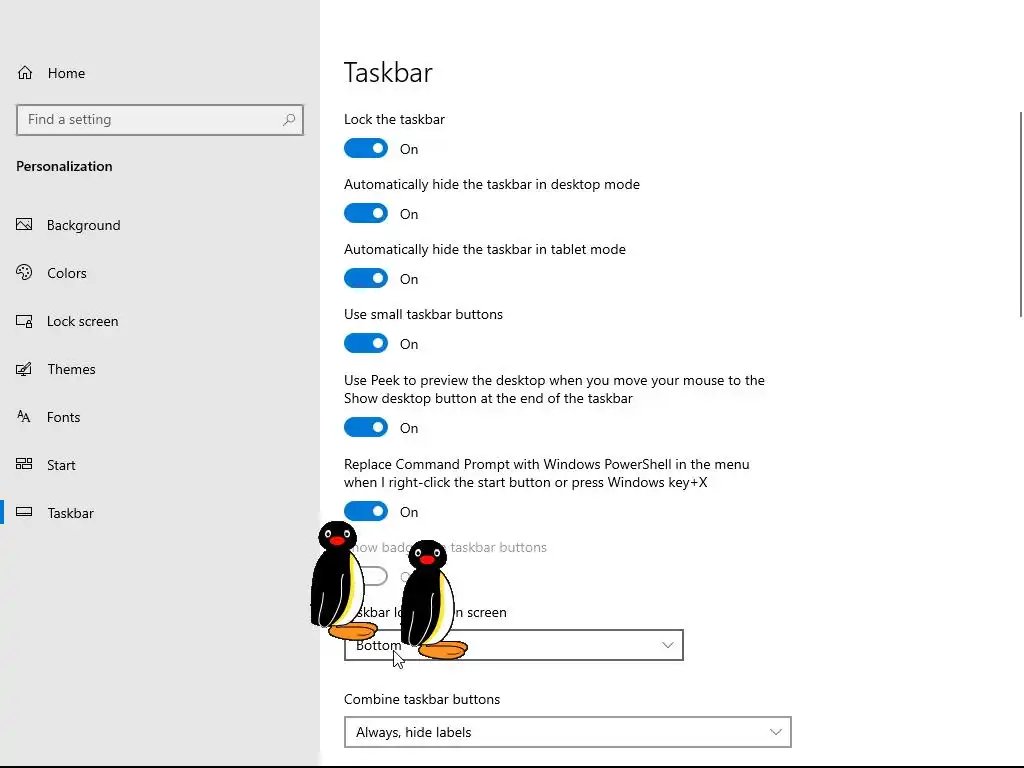This screenshot has width=1024, height=768.
Task: Click the vertical scrollbar thumb
Action: coord(1020,214)
